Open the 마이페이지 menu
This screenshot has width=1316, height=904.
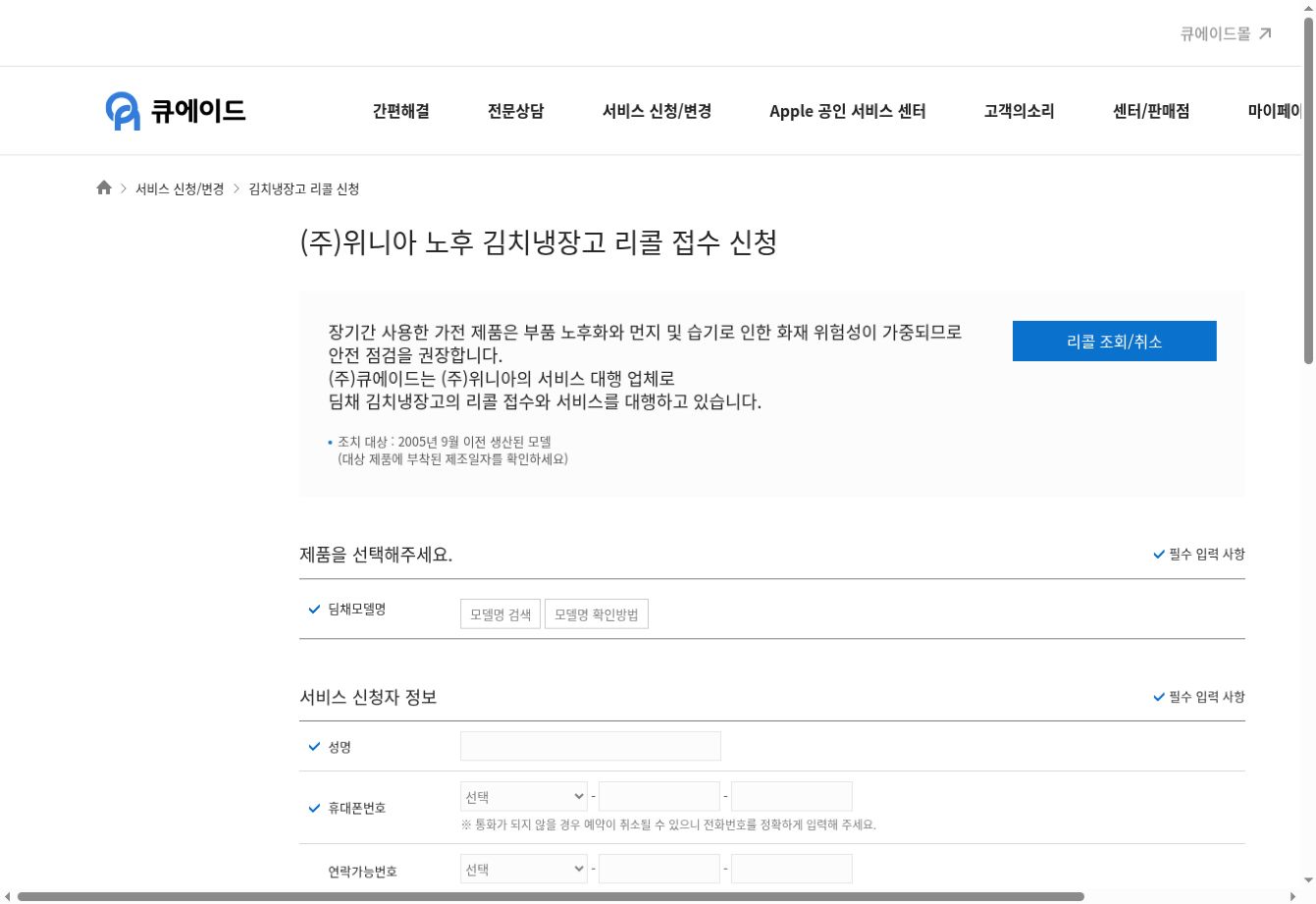coord(1275,111)
